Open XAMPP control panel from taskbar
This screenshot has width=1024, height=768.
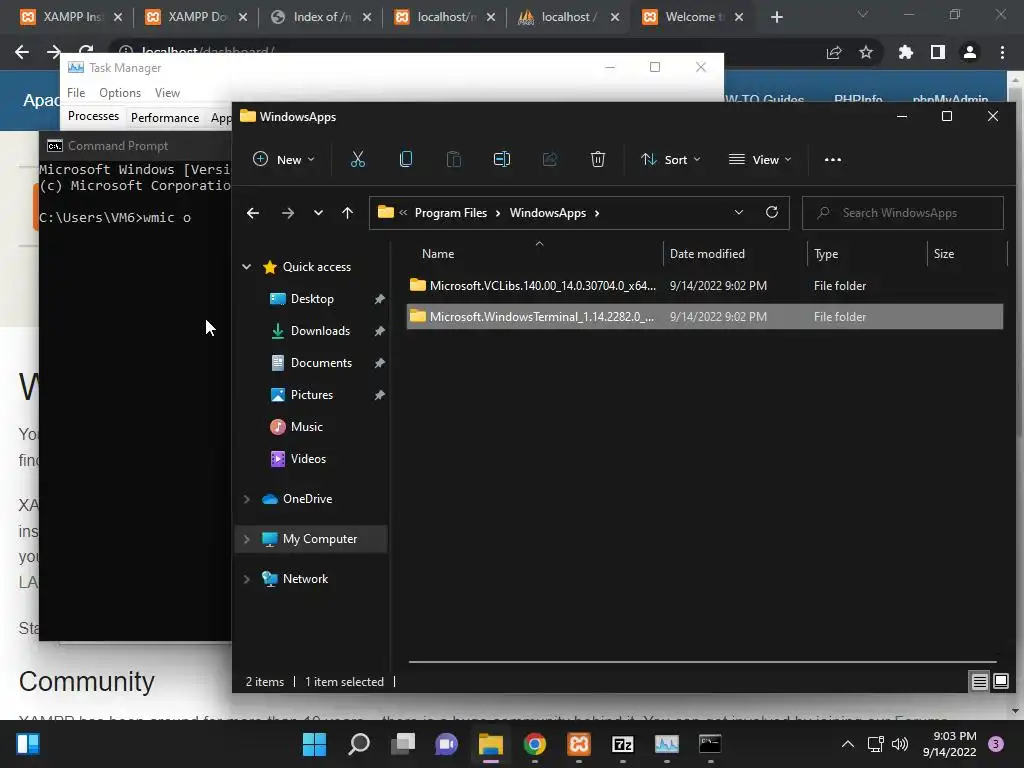(579, 744)
